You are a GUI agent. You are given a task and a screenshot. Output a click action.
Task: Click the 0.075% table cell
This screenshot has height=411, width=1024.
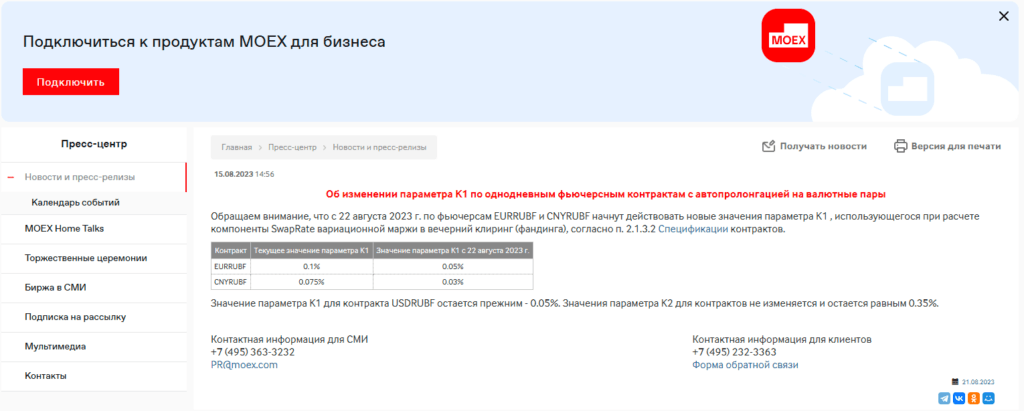pyautogui.click(x=312, y=282)
